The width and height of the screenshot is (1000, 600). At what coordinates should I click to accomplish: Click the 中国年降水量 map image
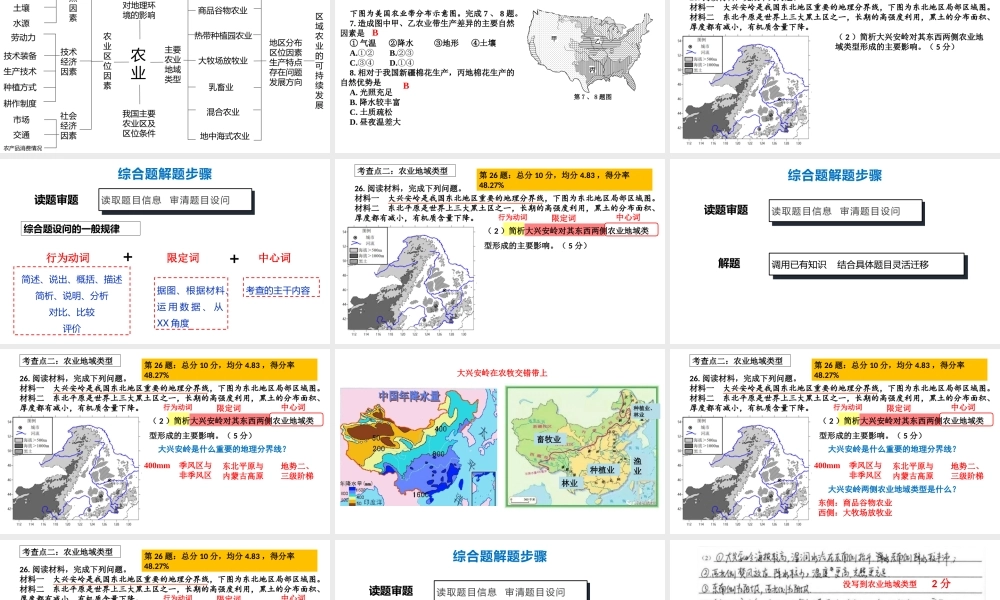pos(418,447)
